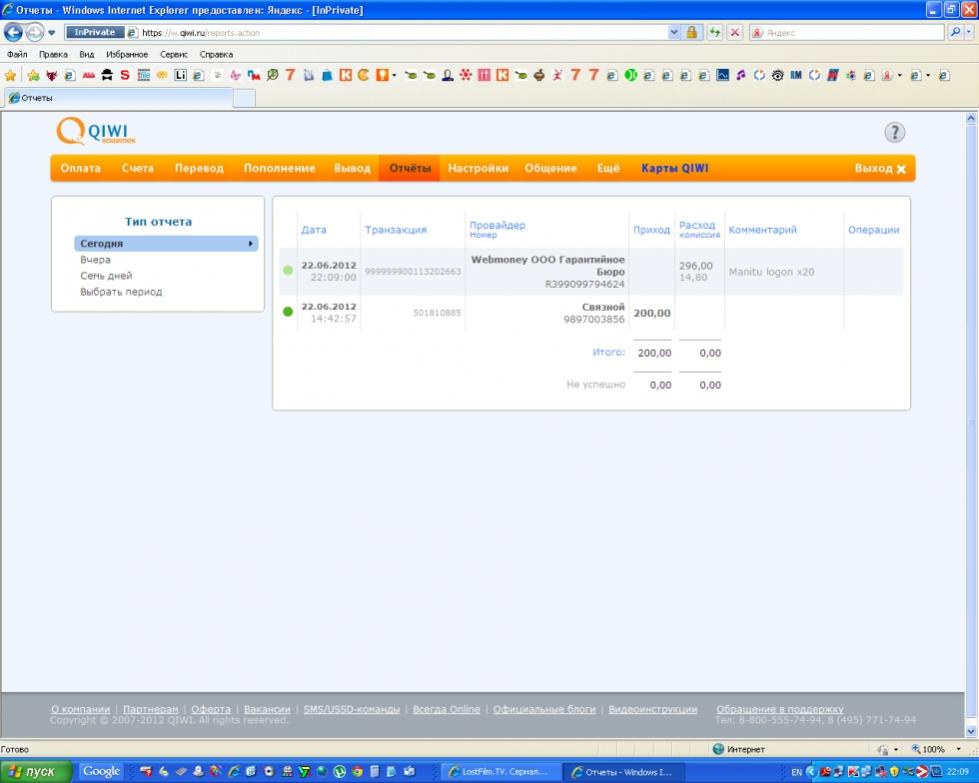Open the Сервис menu

coord(174,54)
